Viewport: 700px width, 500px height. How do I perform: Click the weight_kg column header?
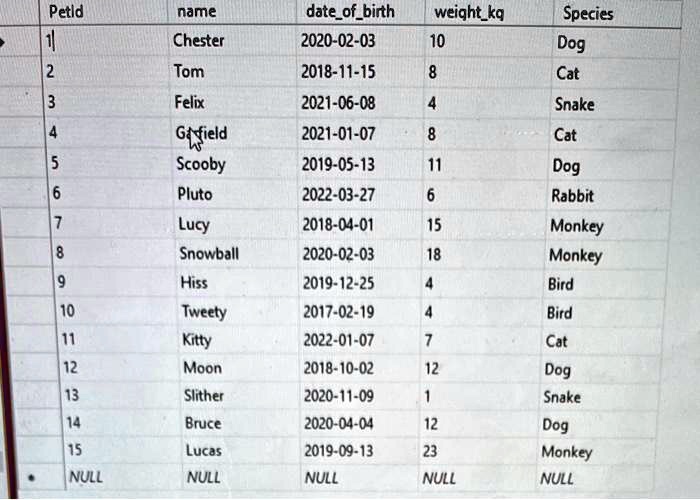469,12
